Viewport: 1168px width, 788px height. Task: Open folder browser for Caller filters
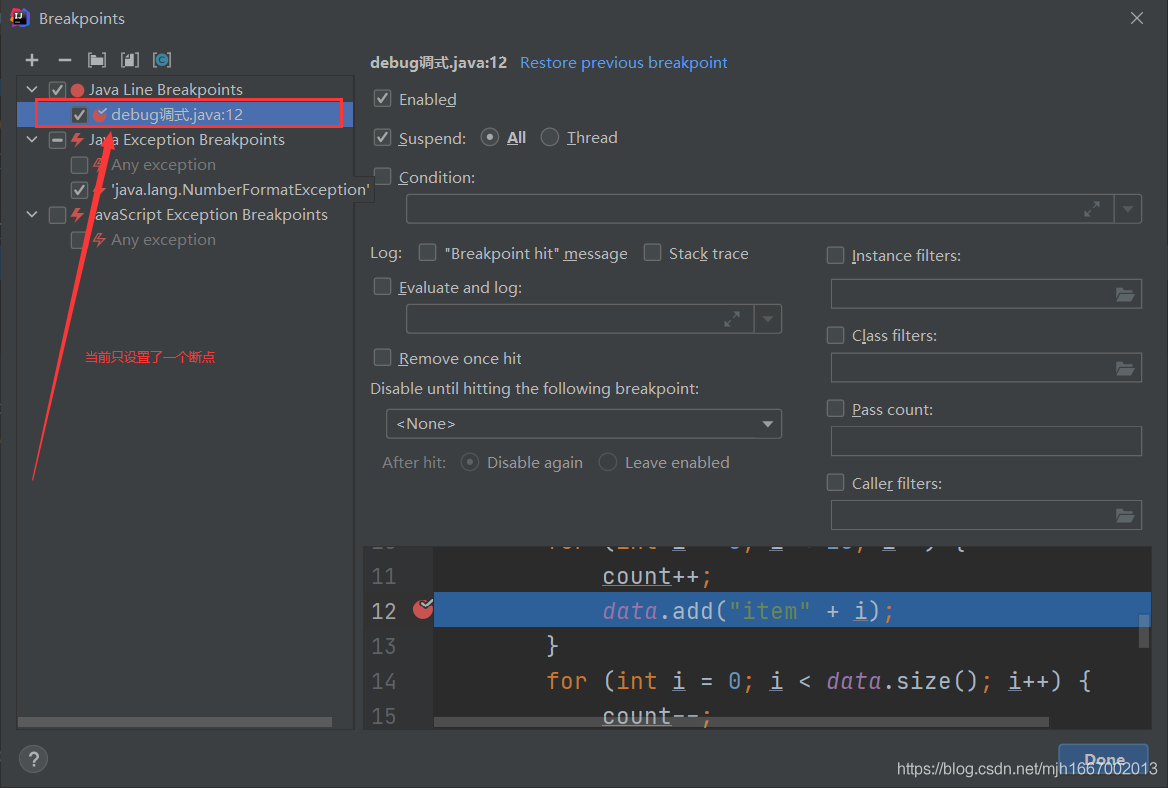click(1125, 515)
